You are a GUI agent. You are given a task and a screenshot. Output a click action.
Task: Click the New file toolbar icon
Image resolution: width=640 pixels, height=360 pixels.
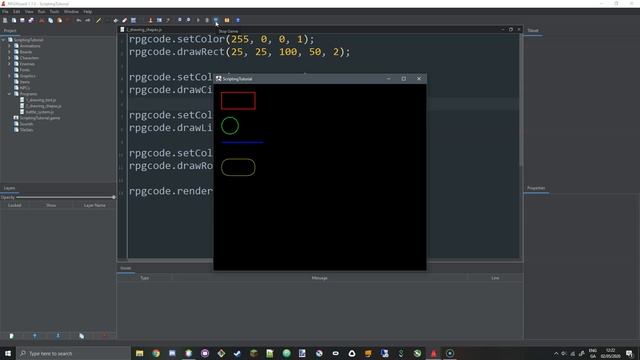pyautogui.click(x=5, y=20)
